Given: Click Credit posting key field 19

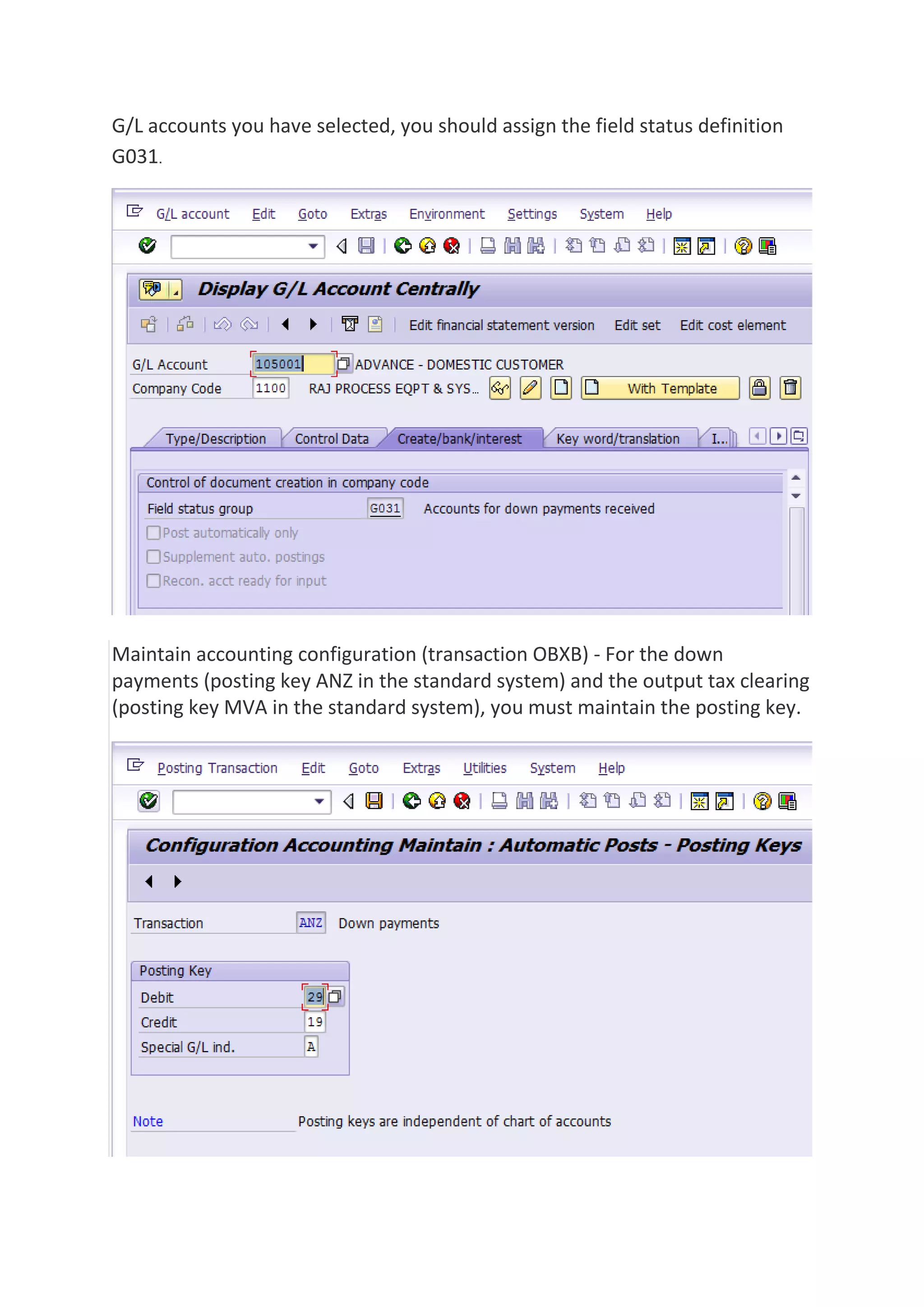Looking at the screenshot, I should coord(314,1022).
